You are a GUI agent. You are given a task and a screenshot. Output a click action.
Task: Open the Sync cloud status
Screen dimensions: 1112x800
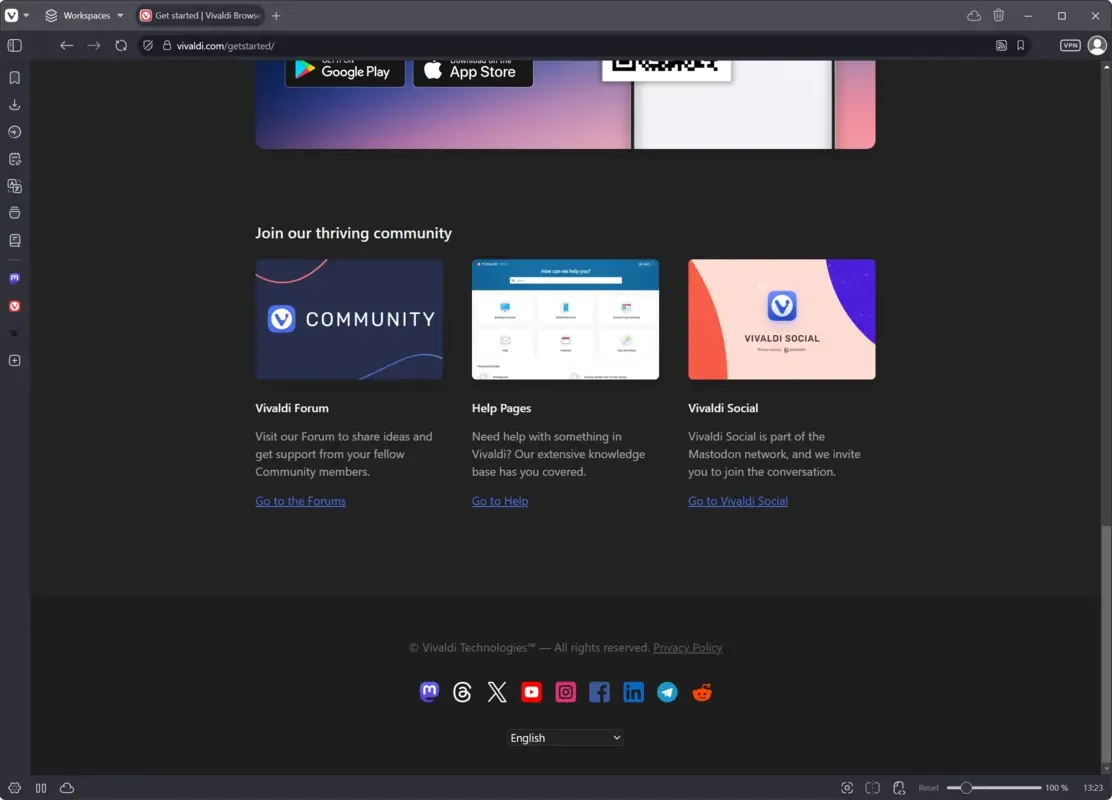(x=66, y=788)
